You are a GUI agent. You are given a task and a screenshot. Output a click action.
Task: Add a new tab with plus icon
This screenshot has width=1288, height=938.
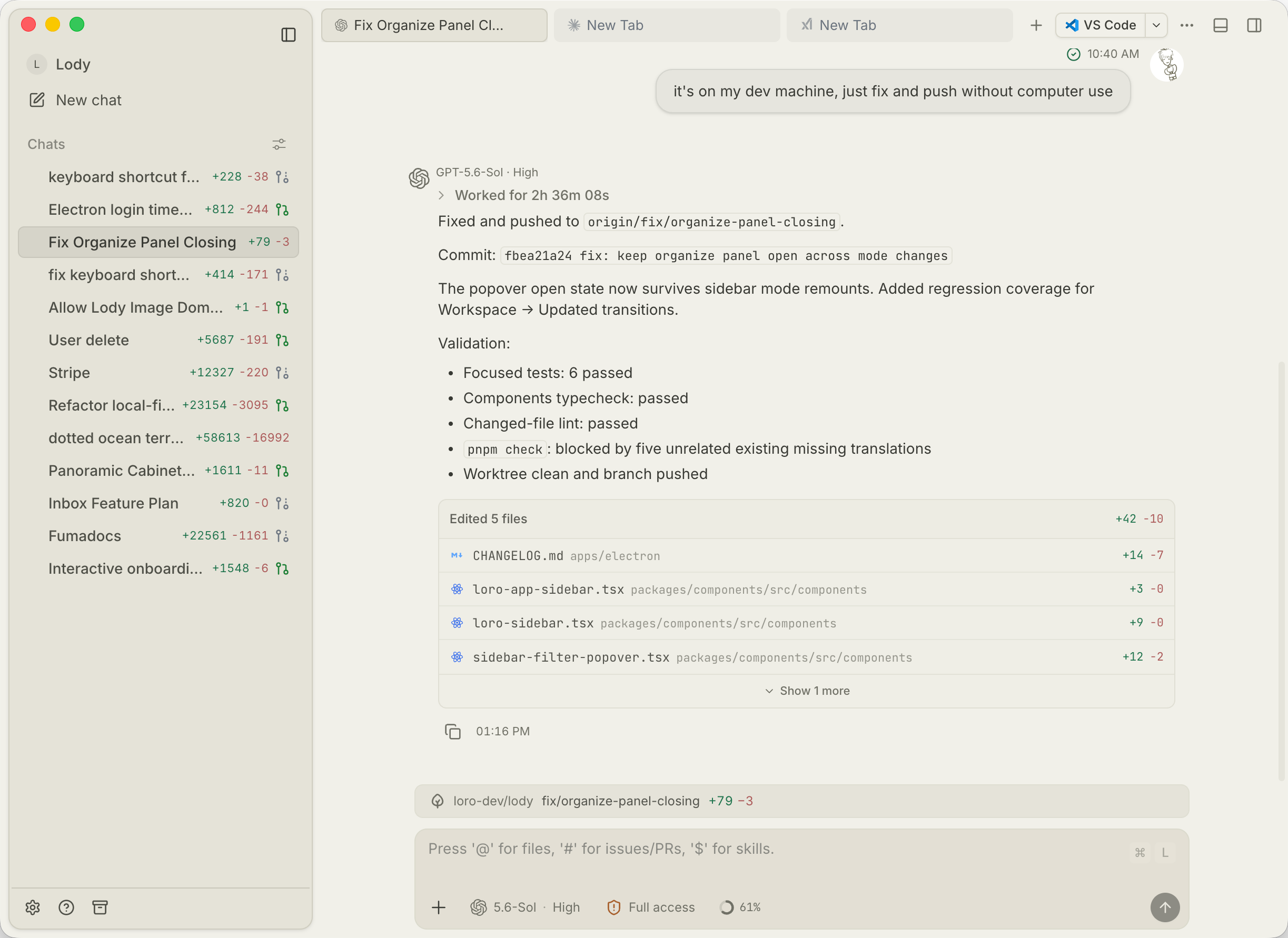pos(1036,25)
